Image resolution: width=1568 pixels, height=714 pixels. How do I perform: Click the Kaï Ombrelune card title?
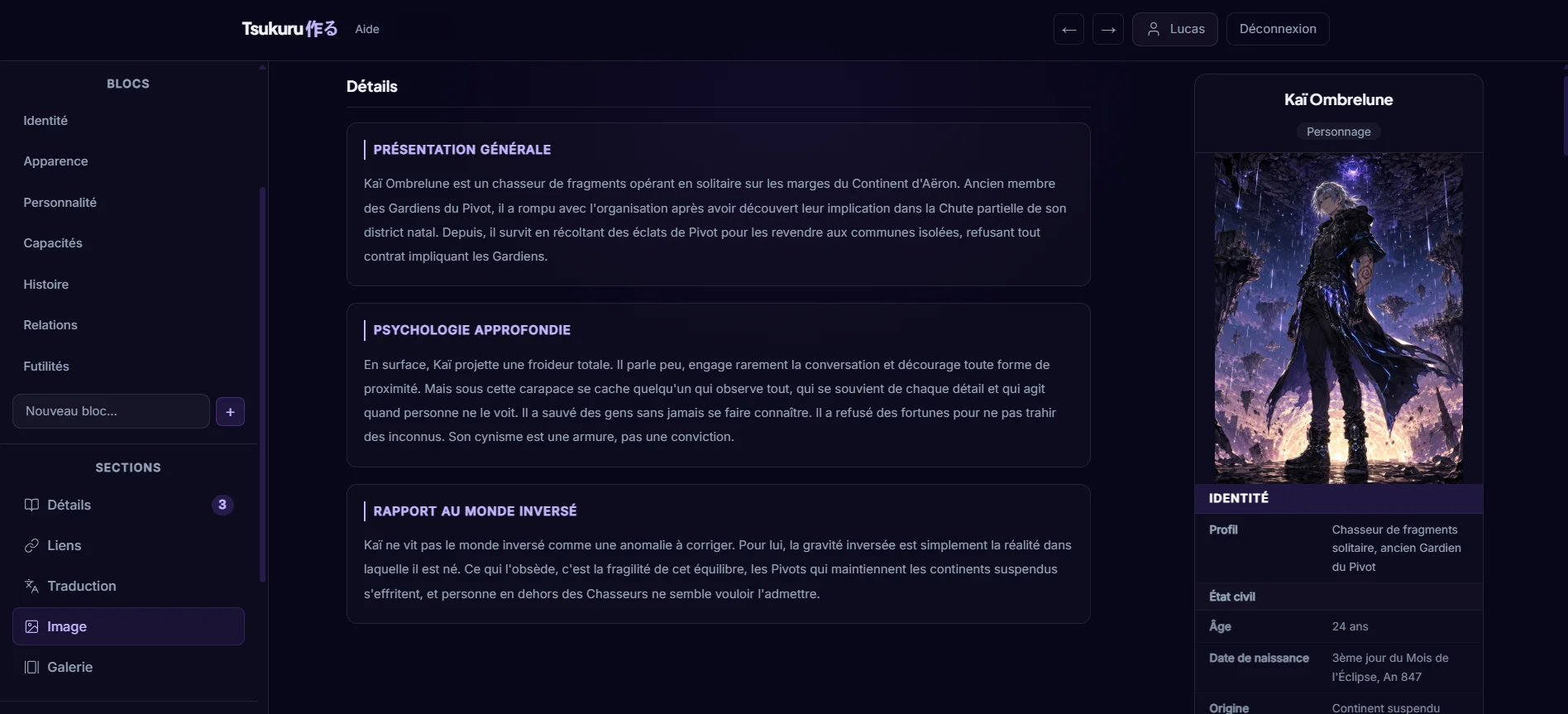1338,99
